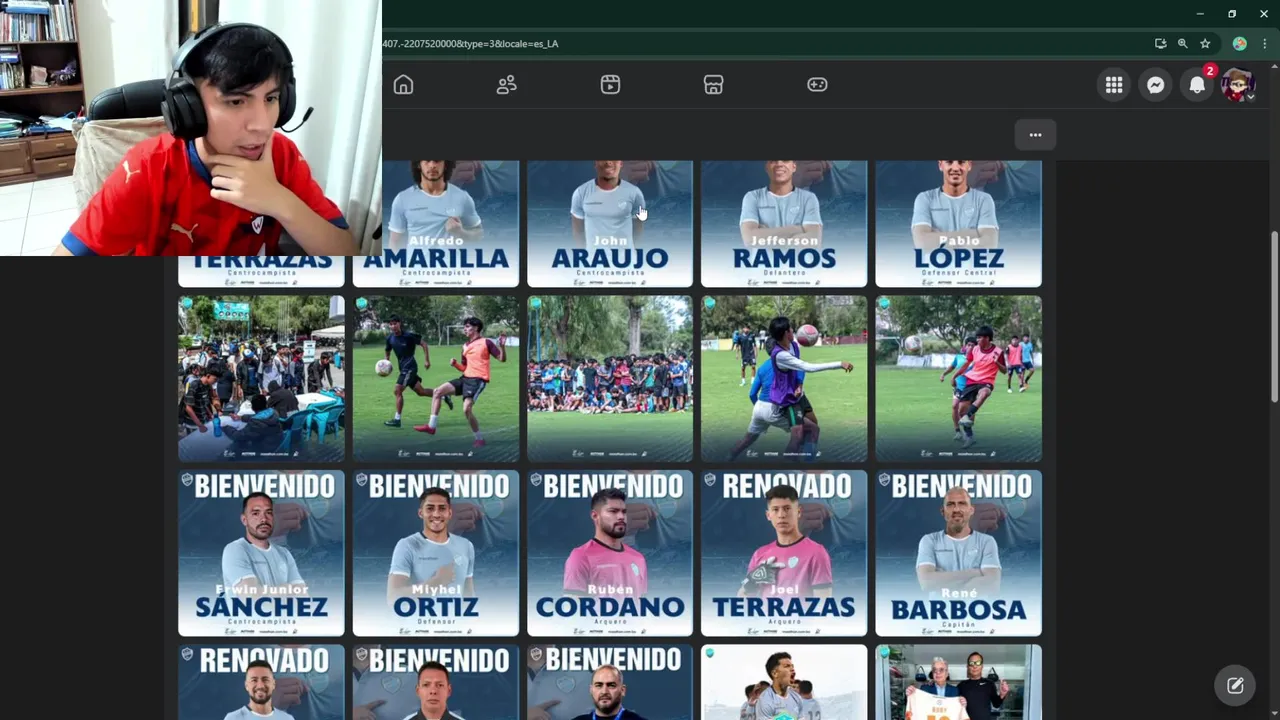This screenshot has height=720, width=1280.
Task: Open Chrome's three-dot menu
Action: (1264, 43)
